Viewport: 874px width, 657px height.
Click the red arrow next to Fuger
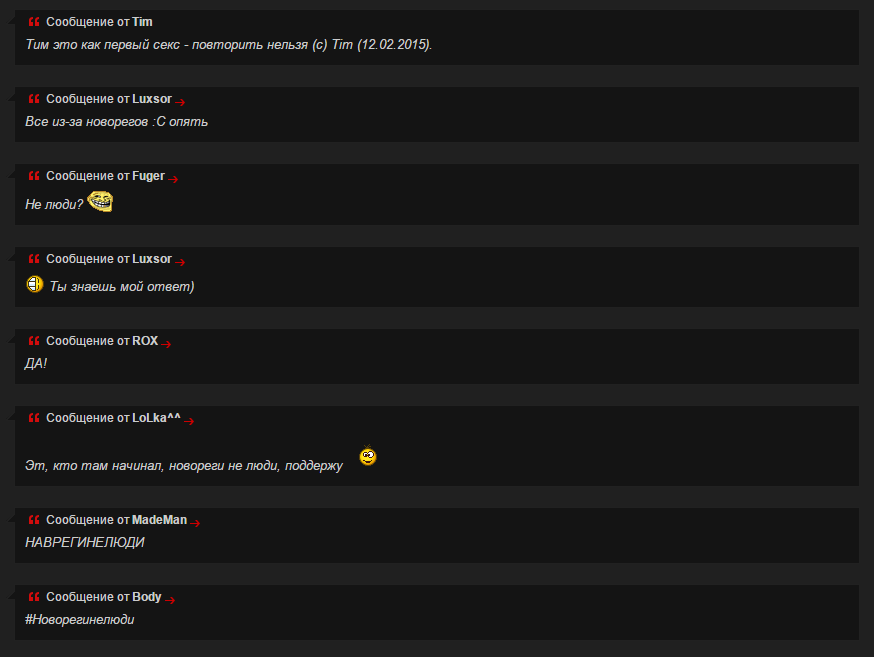tap(173, 179)
